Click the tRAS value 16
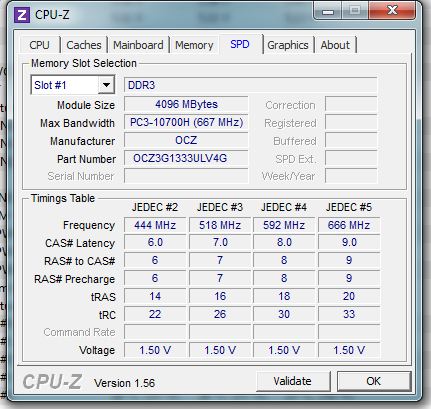The width and height of the screenshot is (431, 409). click(x=220, y=296)
